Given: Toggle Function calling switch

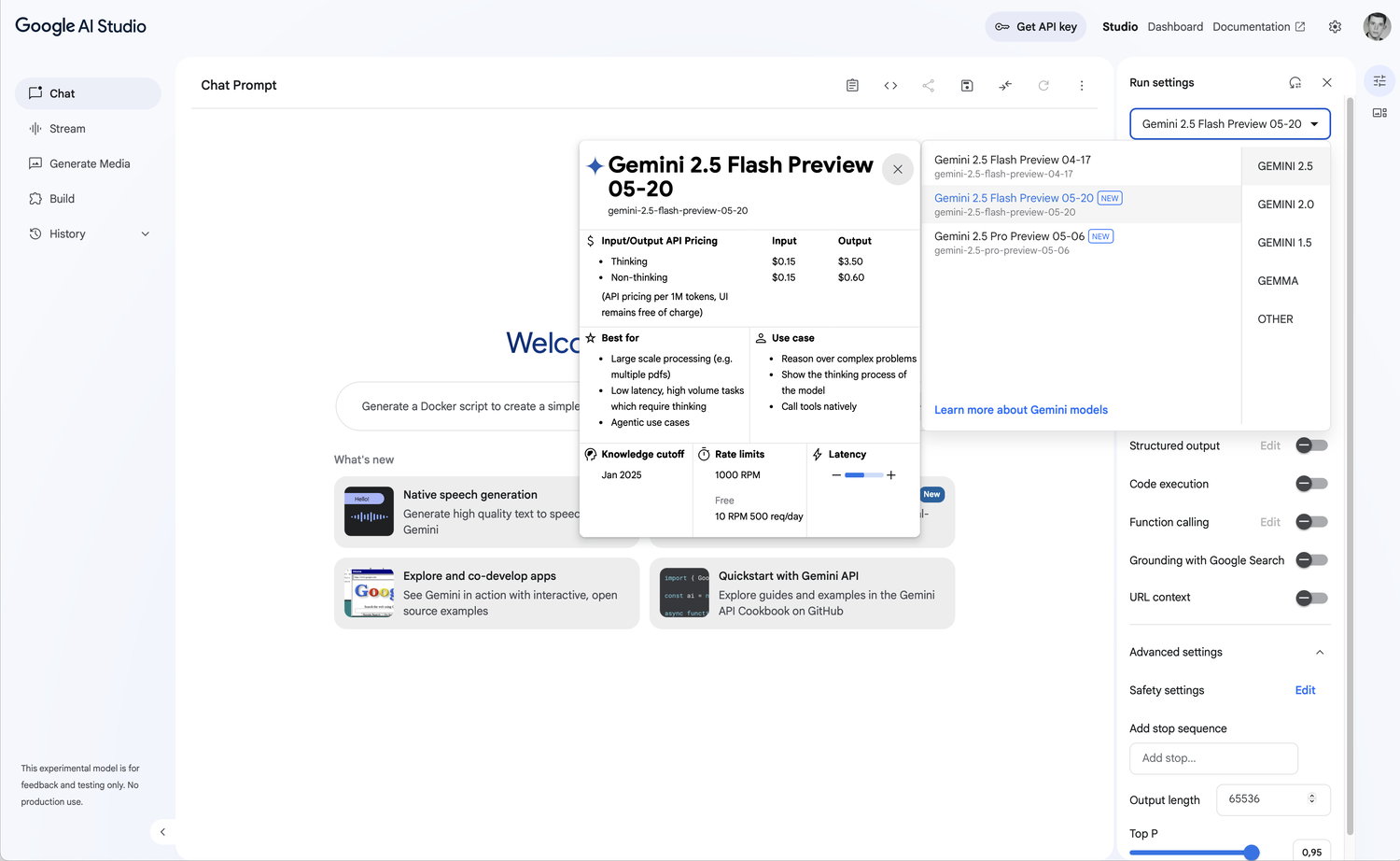Looking at the screenshot, I should [x=1311, y=522].
